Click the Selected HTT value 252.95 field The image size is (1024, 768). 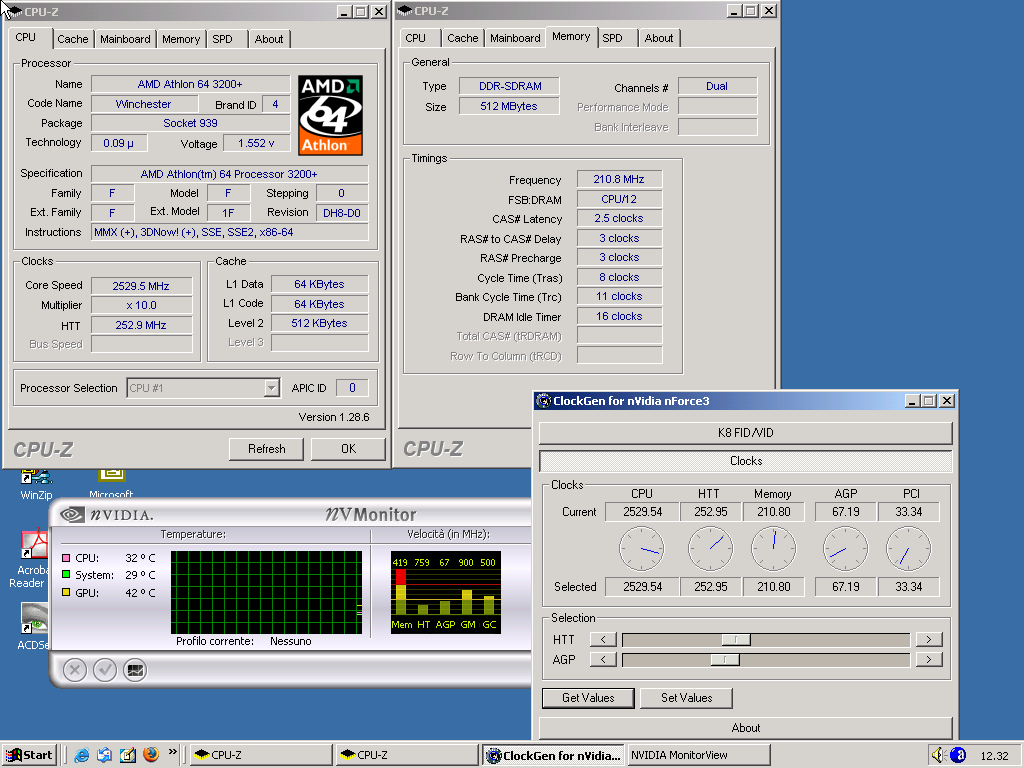point(711,586)
